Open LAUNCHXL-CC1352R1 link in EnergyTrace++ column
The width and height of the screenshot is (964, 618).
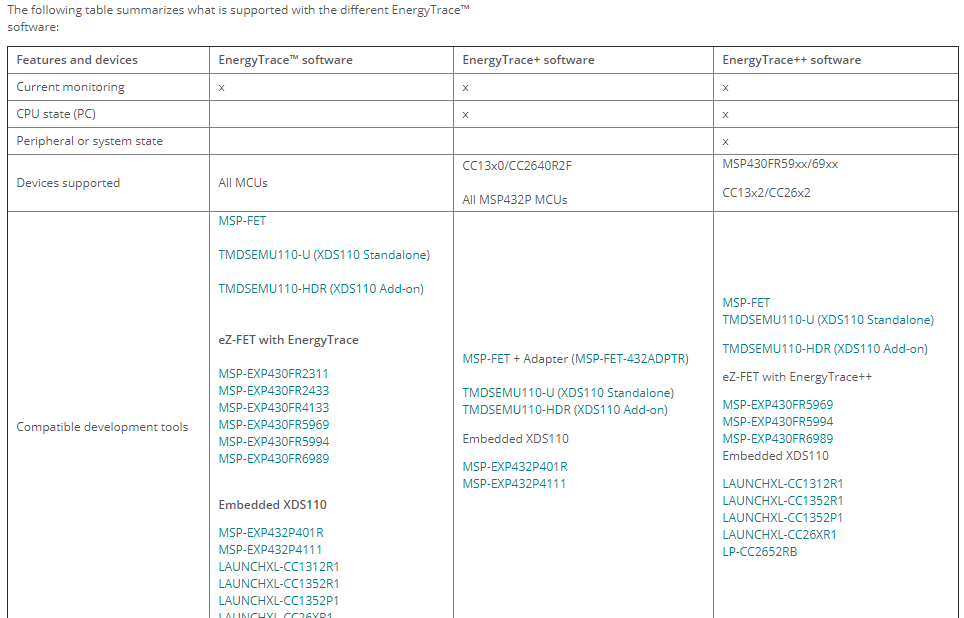[x=783, y=501]
